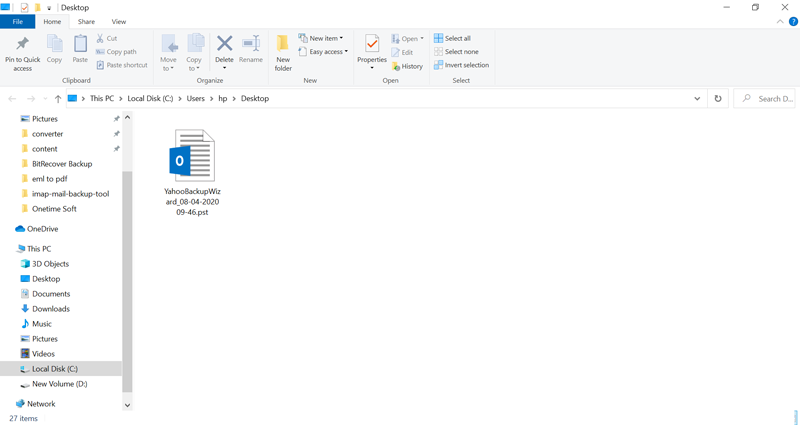Click the Copy ribbon icon
The width and height of the screenshot is (800, 425).
[x=55, y=44]
